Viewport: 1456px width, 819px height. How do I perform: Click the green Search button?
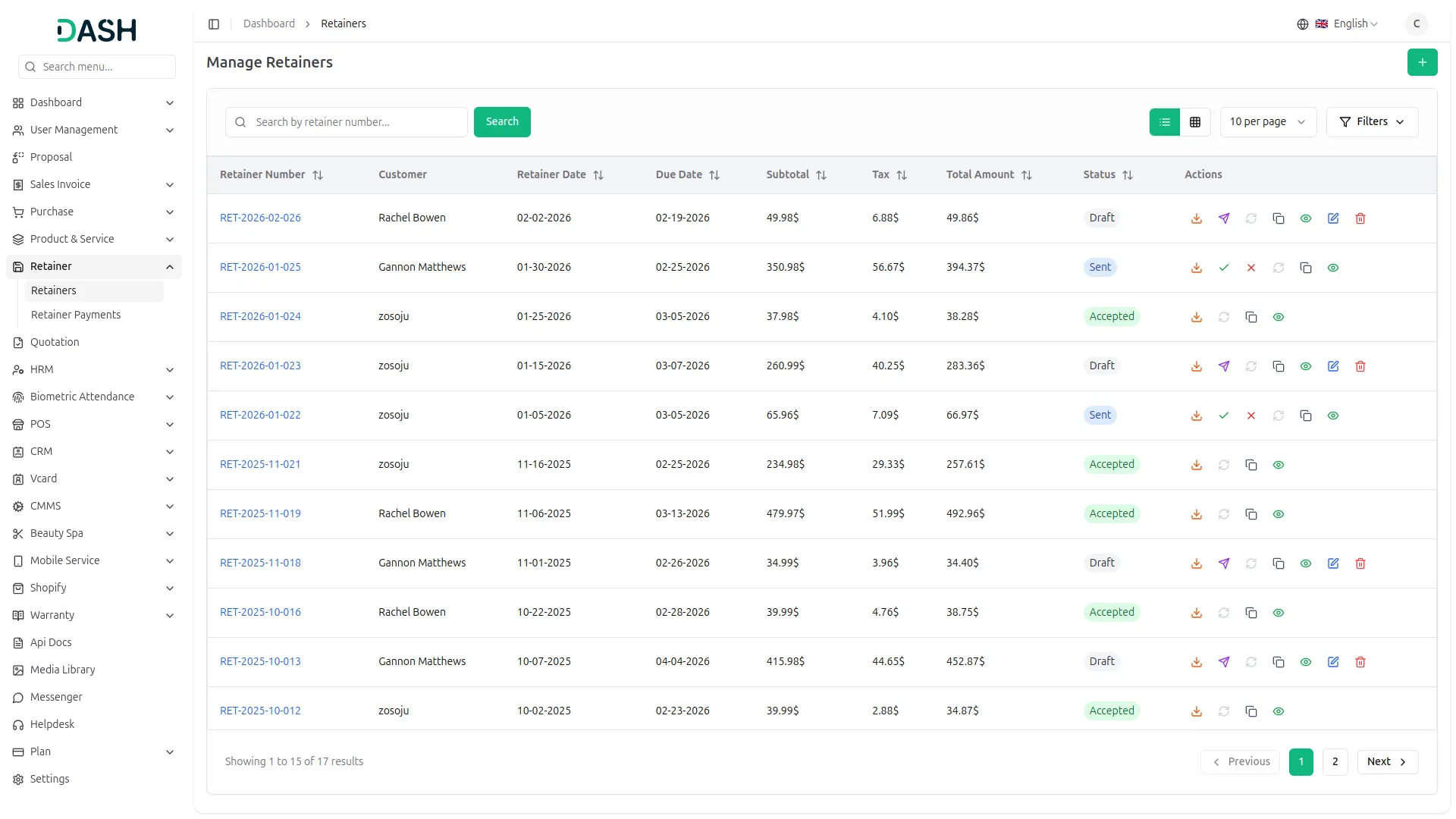[501, 122]
